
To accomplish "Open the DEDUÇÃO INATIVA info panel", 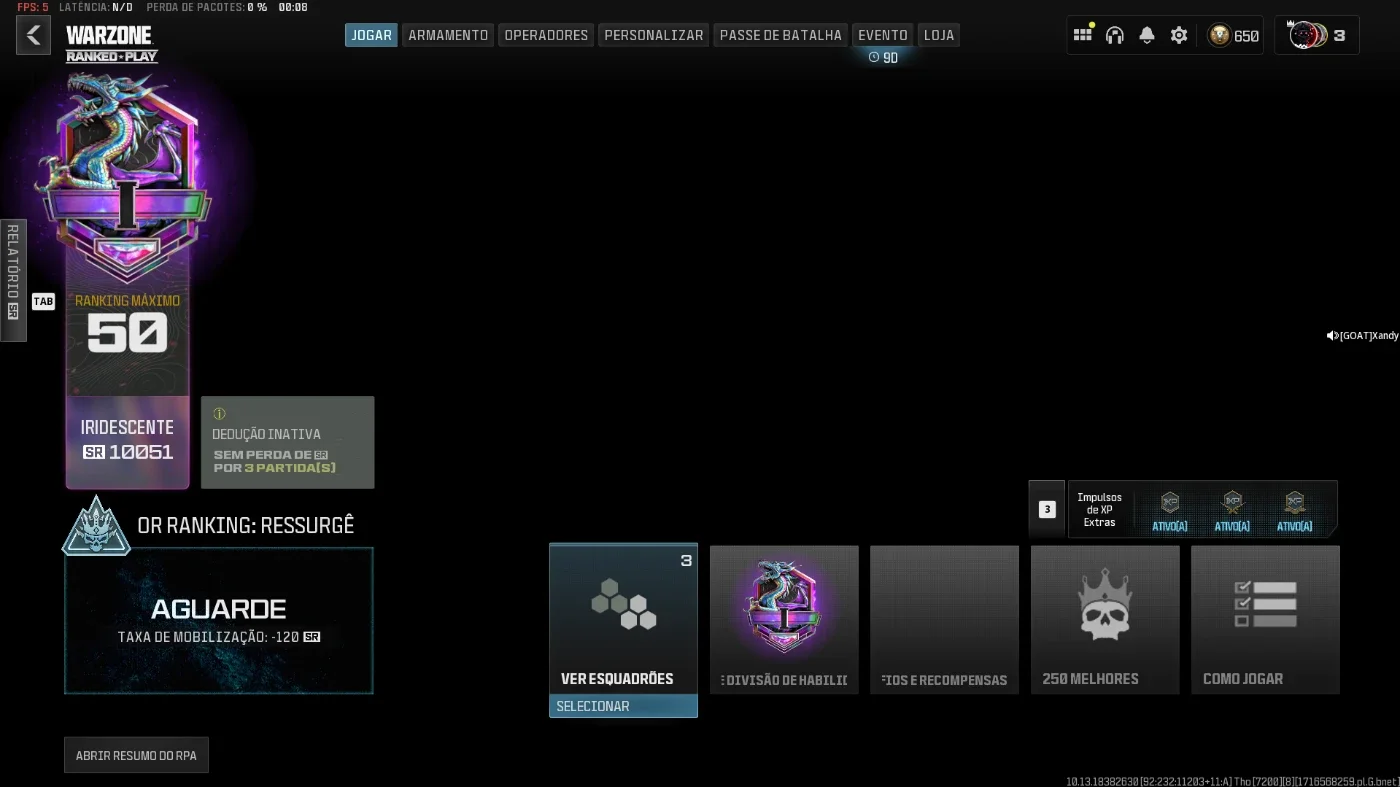I will pos(288,442).
